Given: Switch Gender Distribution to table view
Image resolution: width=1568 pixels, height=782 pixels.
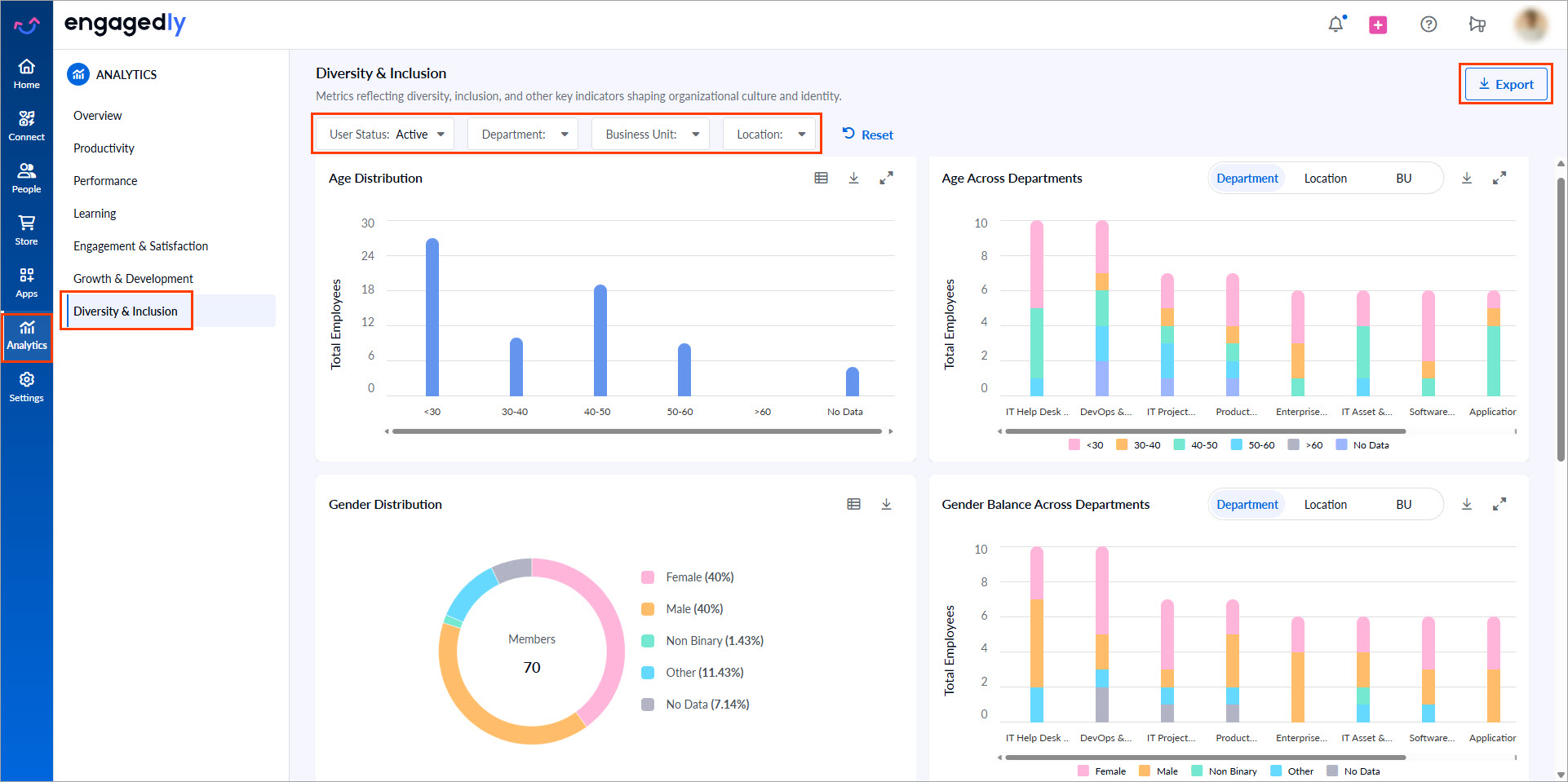Looking at the screenshot, I should pos(853,504).
